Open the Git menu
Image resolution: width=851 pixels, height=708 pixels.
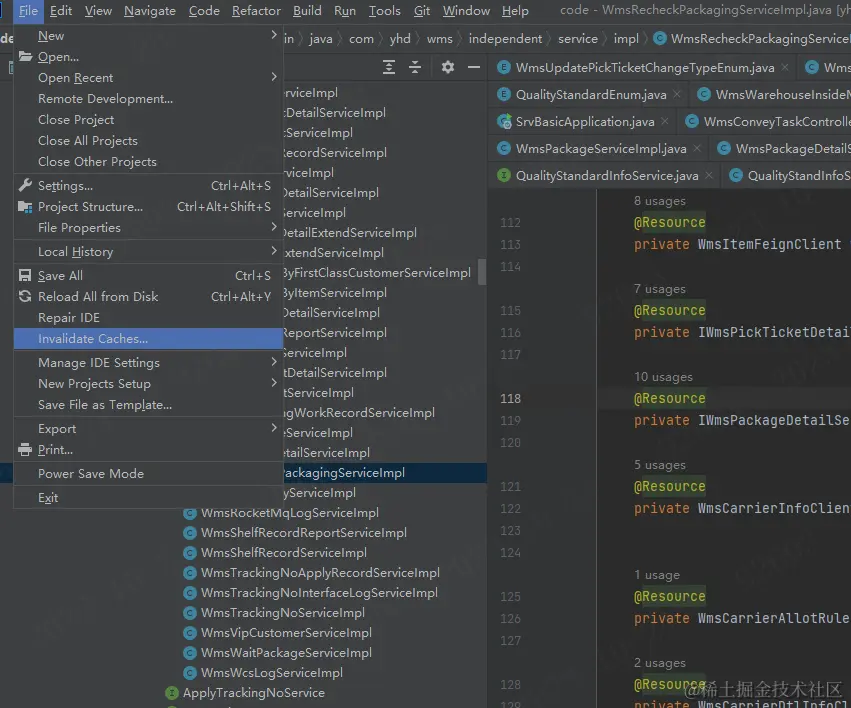422,11
